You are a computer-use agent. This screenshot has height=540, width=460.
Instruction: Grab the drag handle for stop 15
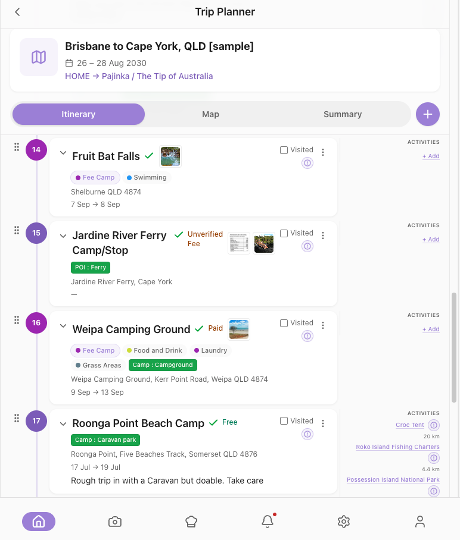(x=17, y=230)
